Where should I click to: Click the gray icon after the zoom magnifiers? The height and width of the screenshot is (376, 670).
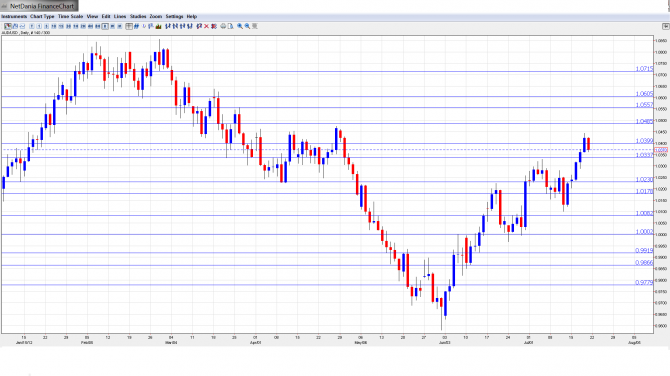point(255,26)
